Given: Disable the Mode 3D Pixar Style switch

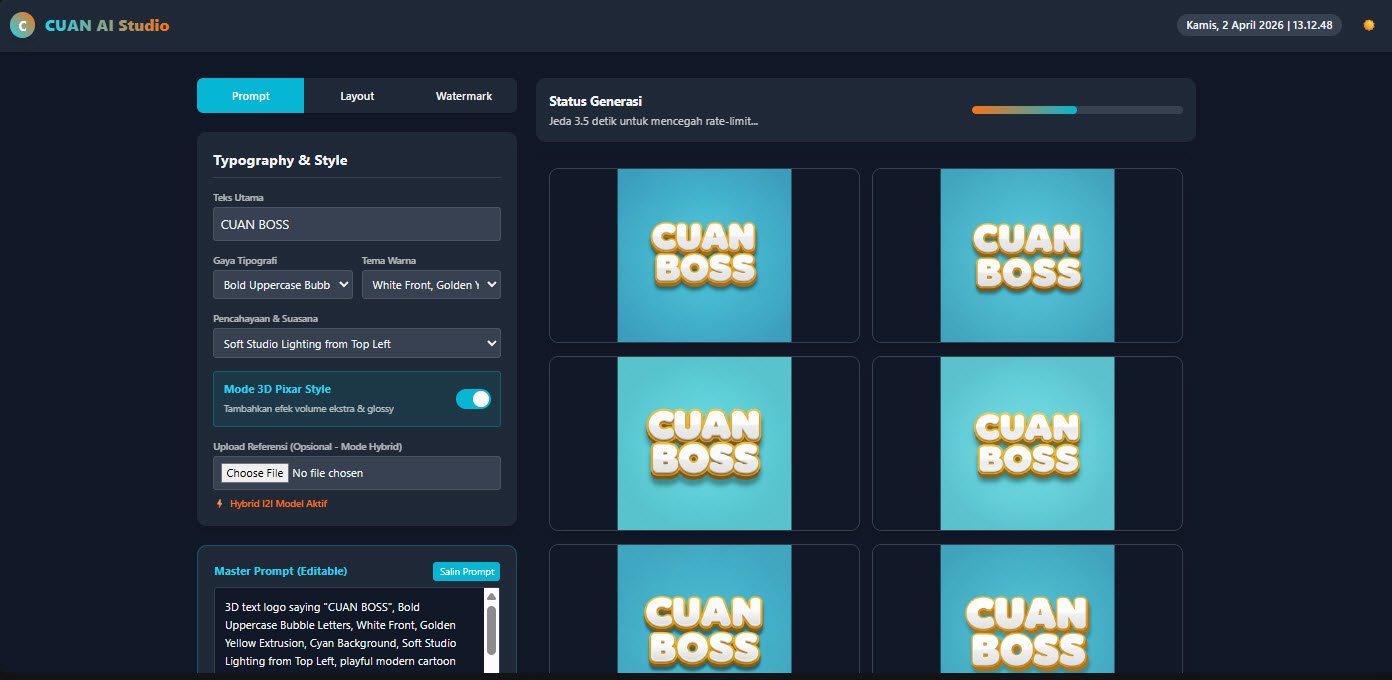Looking at the screenshot, I should [473, 399].
